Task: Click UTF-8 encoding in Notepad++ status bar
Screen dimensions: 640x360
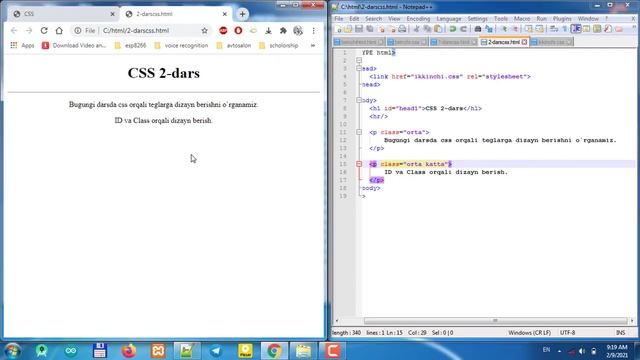Action: pos(567,333)
